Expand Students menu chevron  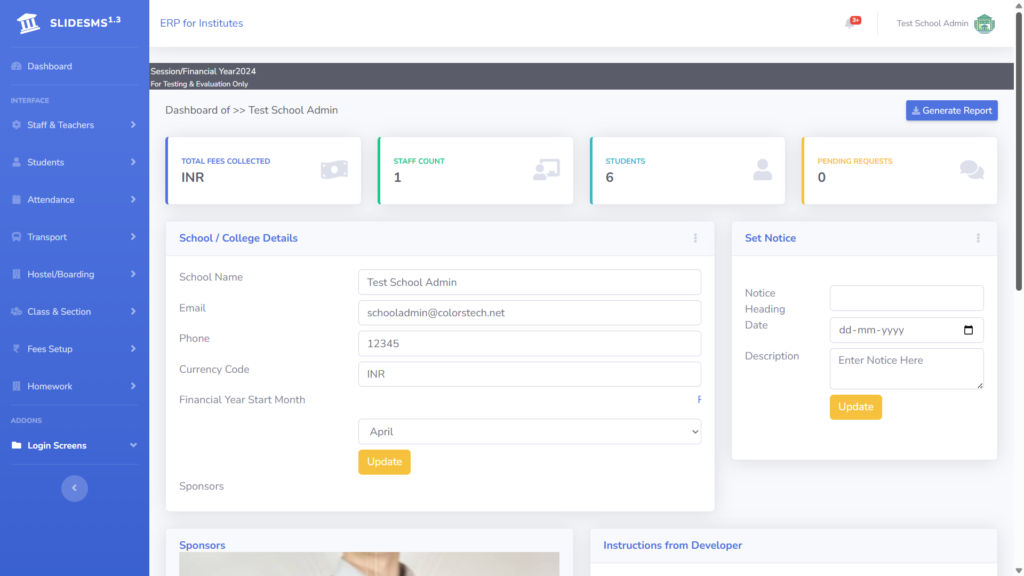click(133, 162)
